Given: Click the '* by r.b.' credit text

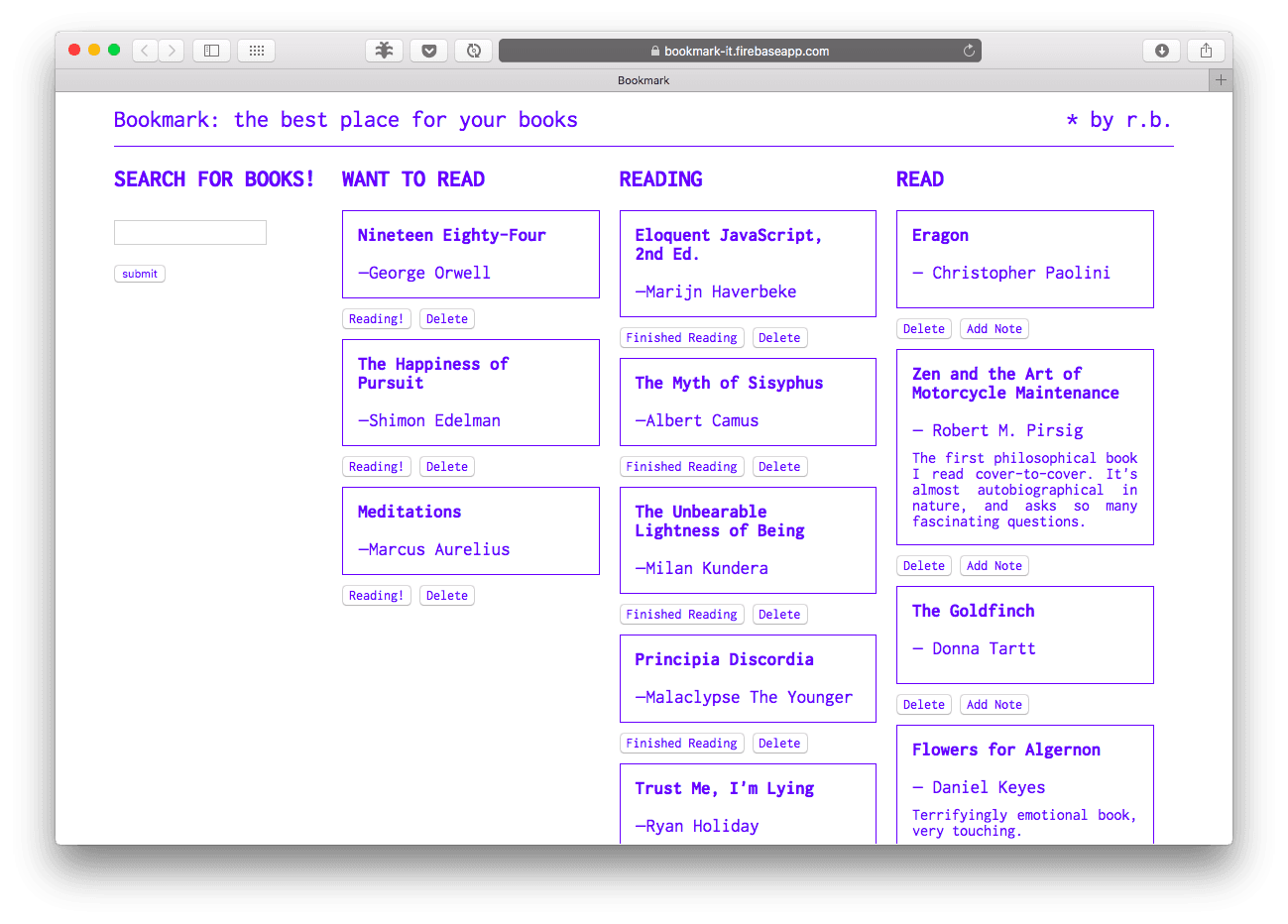Looking at the screenshot, I should [x=1118, y=120].
